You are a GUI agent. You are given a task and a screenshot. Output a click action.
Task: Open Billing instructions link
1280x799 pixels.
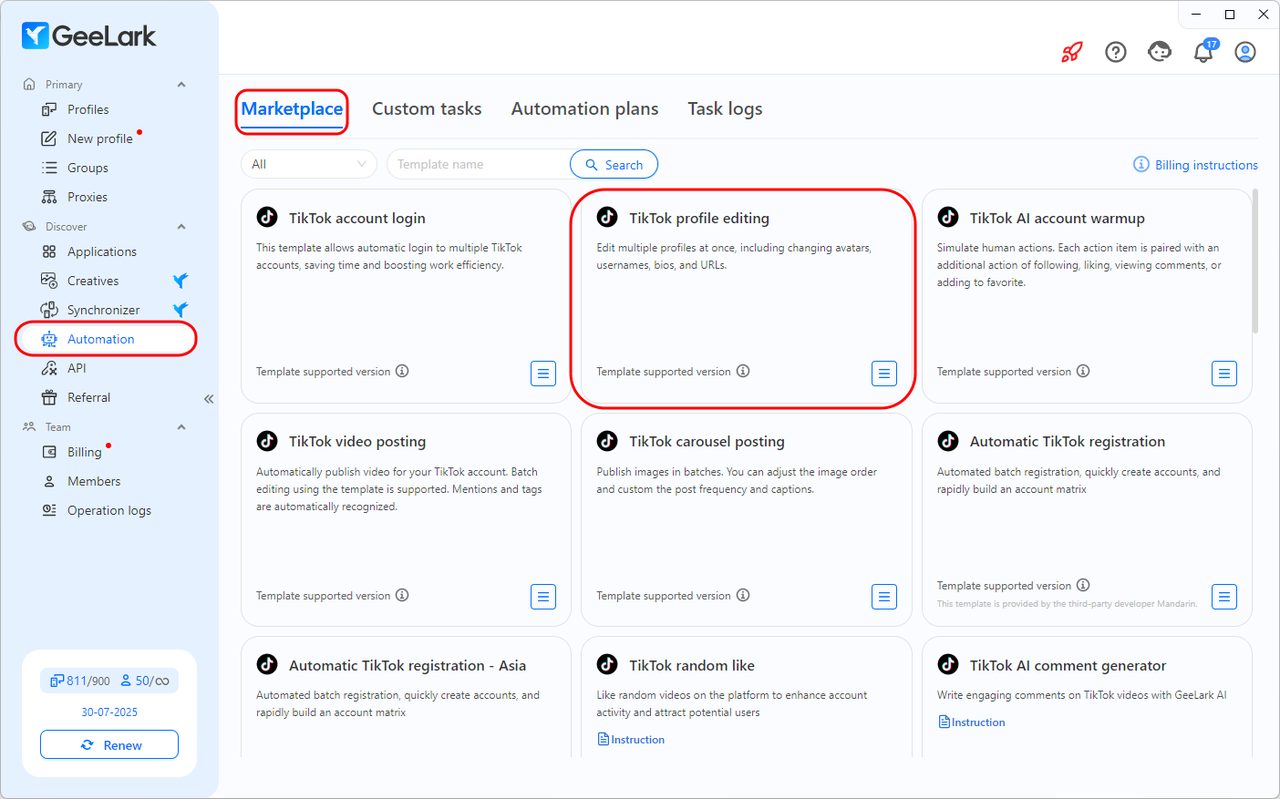[1206, 165]
